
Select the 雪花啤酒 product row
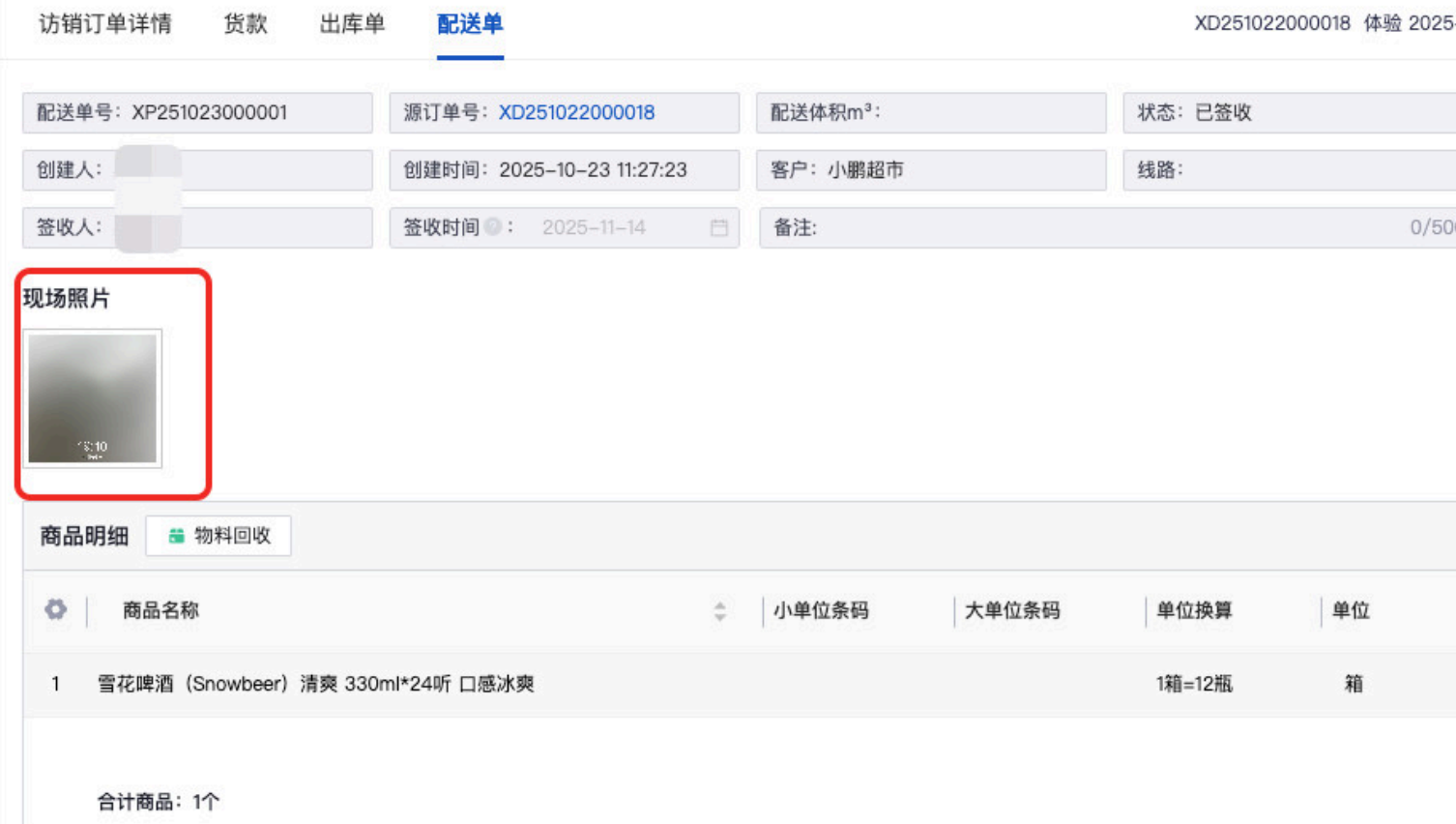(315, 684)
